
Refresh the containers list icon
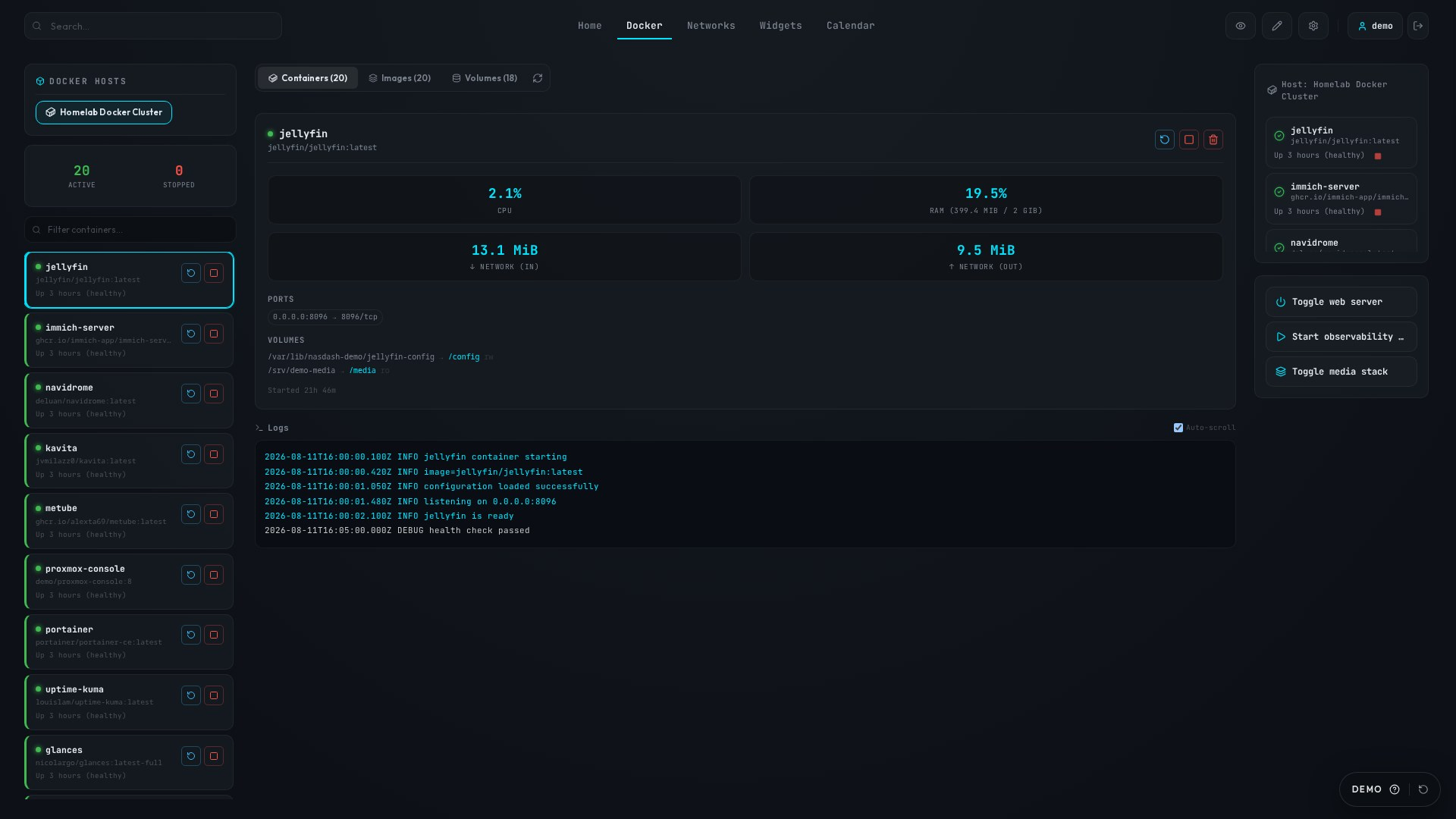(x=538, y=78)
